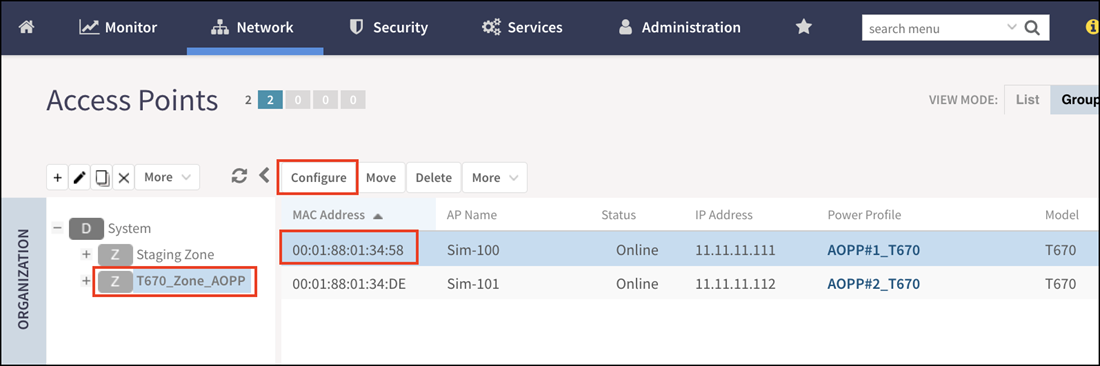The height and width of the screenshot is (366, 1100).
Task: Click the Sim-100 AP name cell
Action: click(x=473, y=250)
